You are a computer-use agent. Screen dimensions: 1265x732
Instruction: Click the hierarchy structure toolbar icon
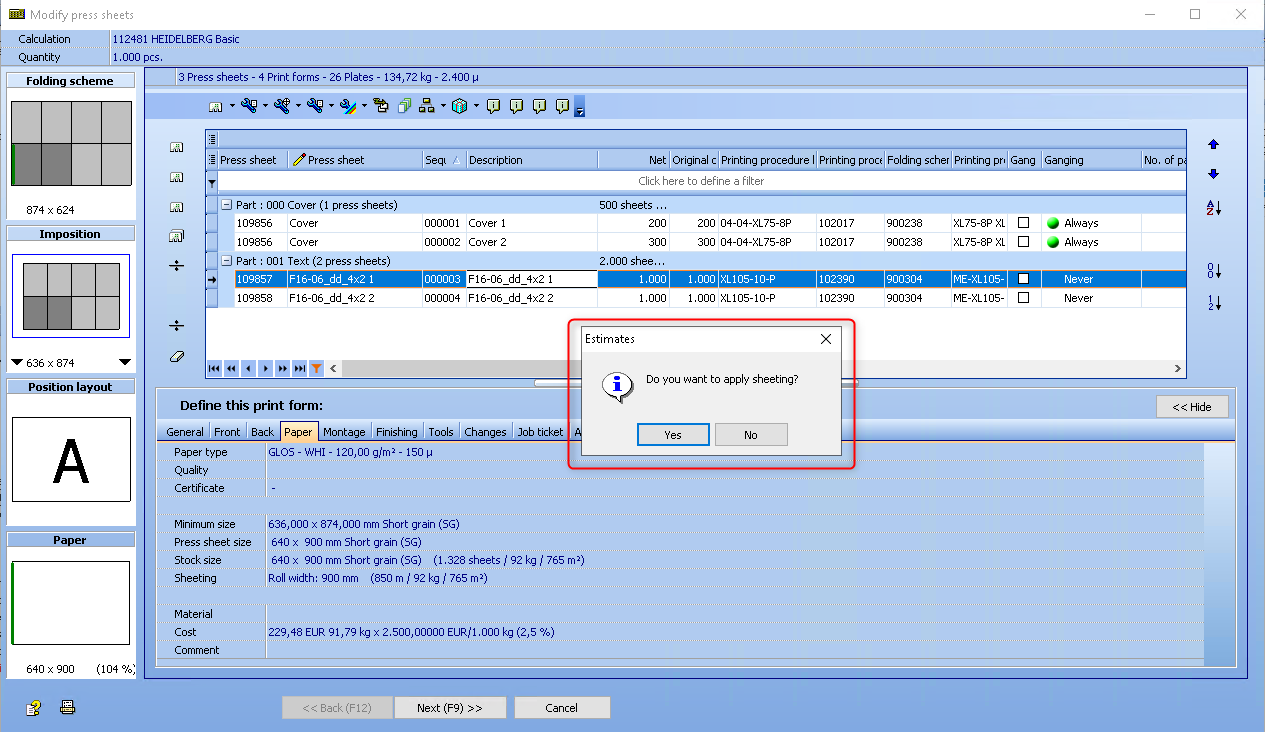click(427, 105)
